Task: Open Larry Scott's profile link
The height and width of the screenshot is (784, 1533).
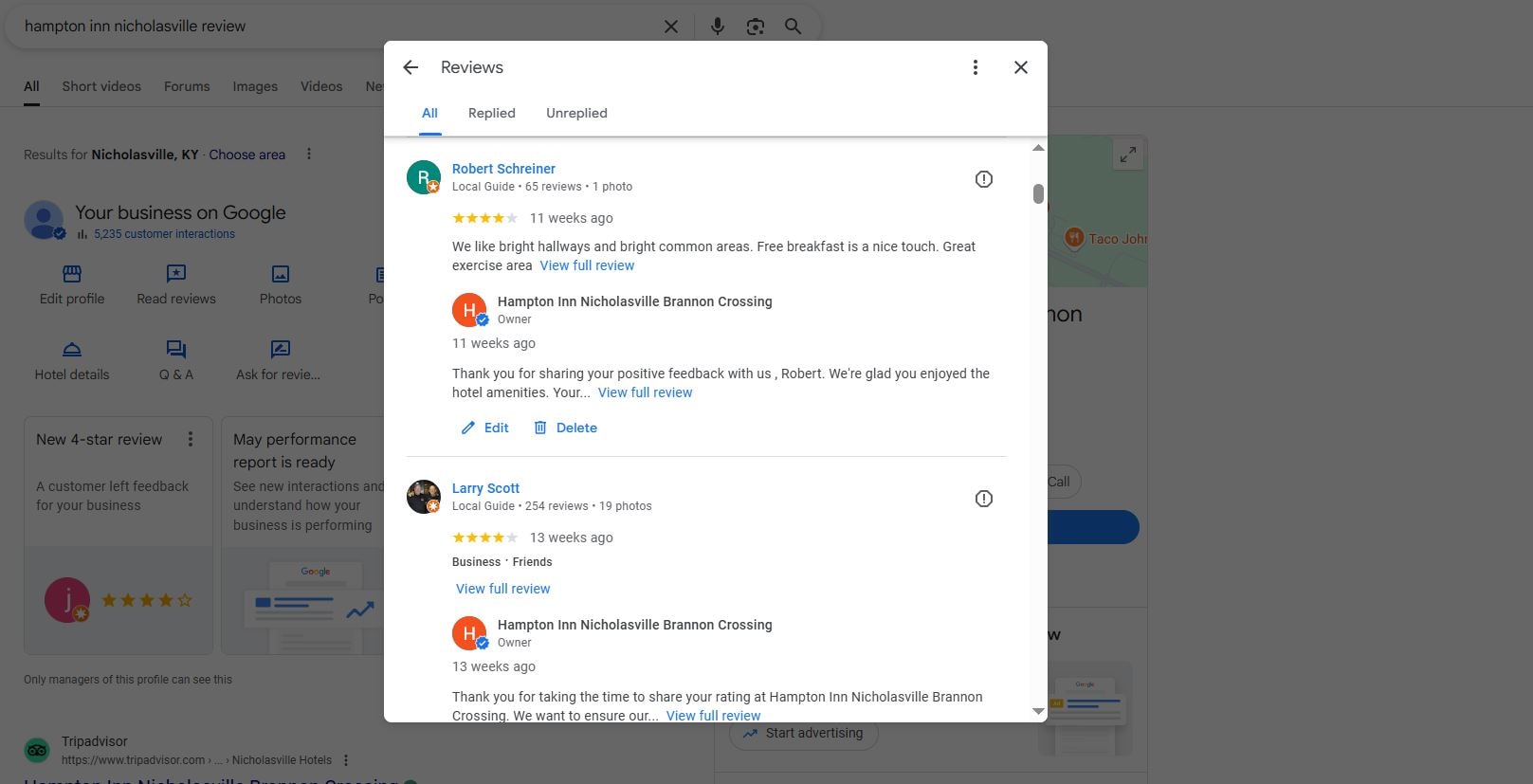Action: (x=485, y=488)
